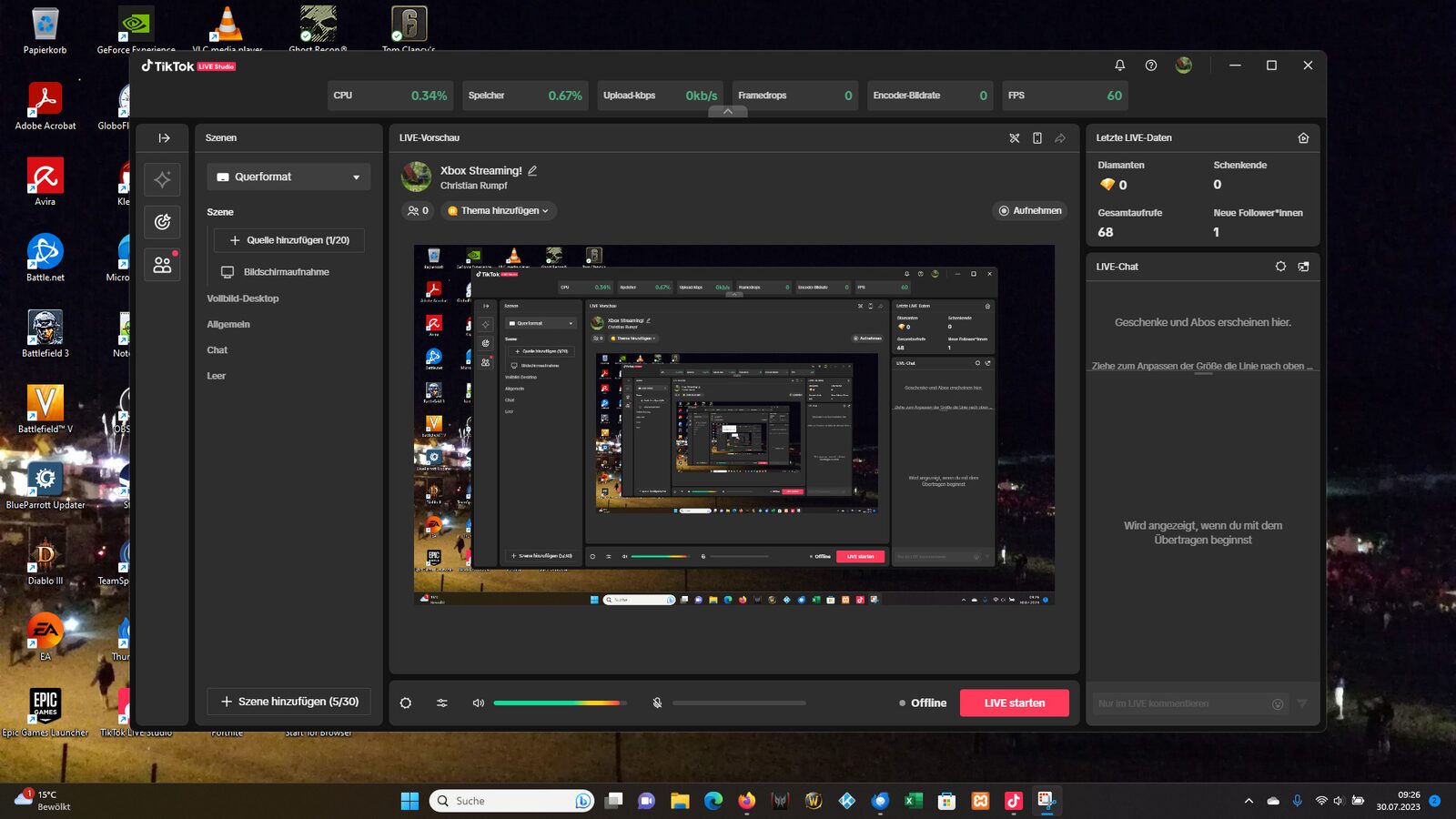
Task: Select the Vollbild-Desktop scene
Action: (241, 298)
